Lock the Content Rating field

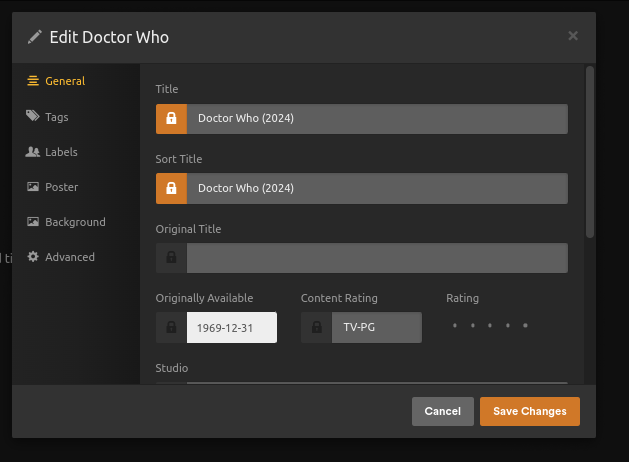tap(317, 327)
